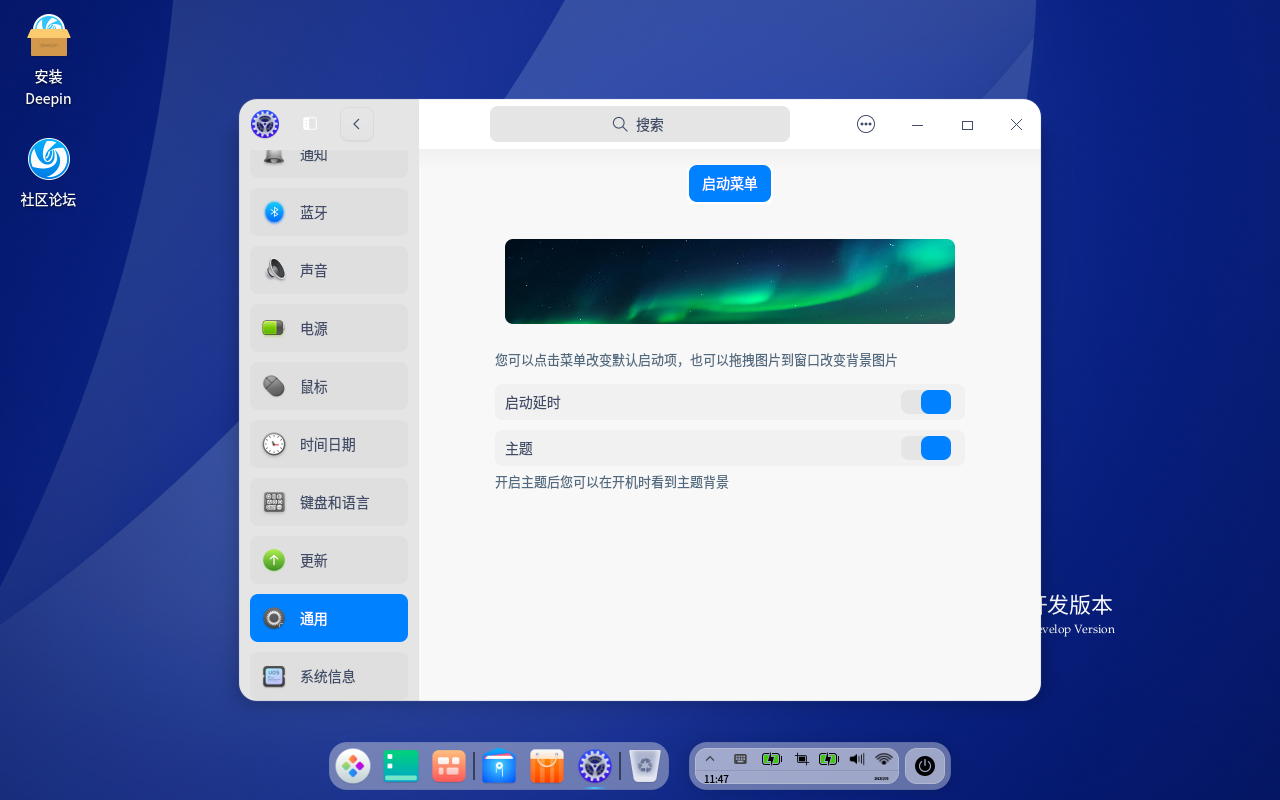1280x800 pixels.
Task: Open the Update (更新) section icon
Action: (x=274, y=560)
